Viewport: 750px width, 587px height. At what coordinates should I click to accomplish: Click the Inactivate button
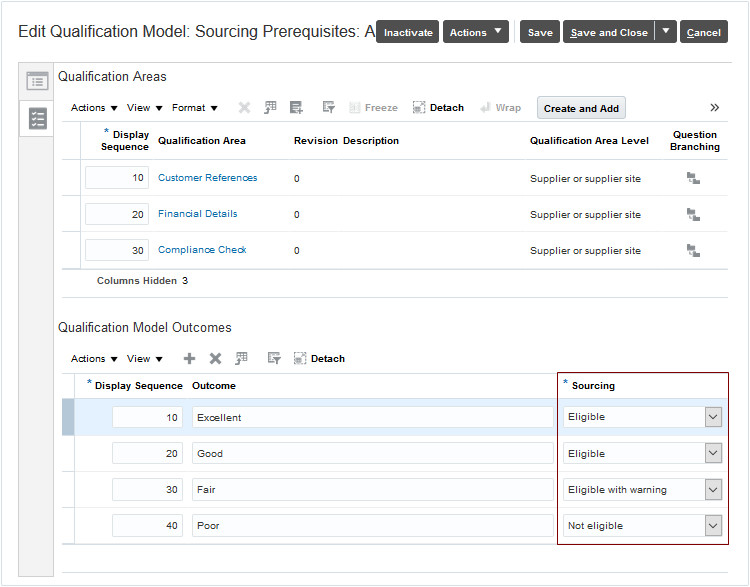tap(408, 32)
